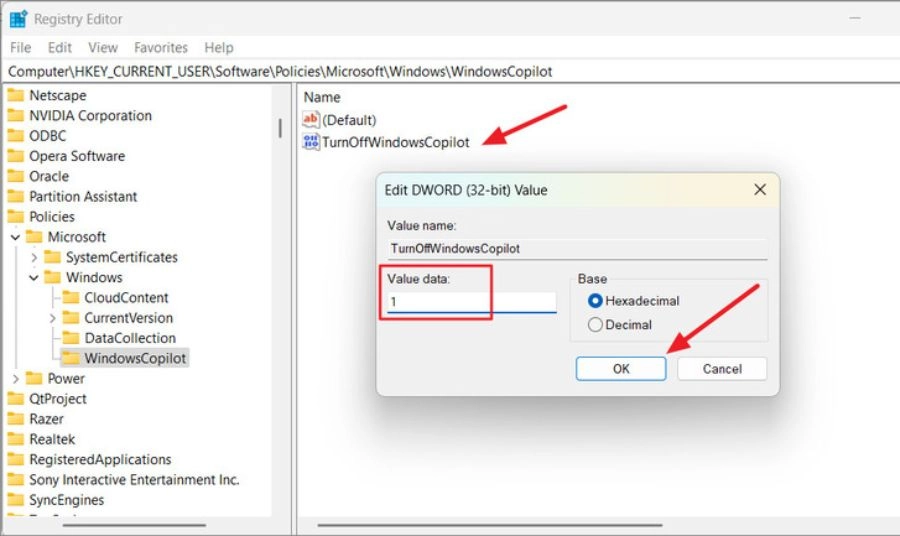The width and height of the screenshot is (900, 536).
Task: Select the 'Razer' tree item
Action: [46, 419]
